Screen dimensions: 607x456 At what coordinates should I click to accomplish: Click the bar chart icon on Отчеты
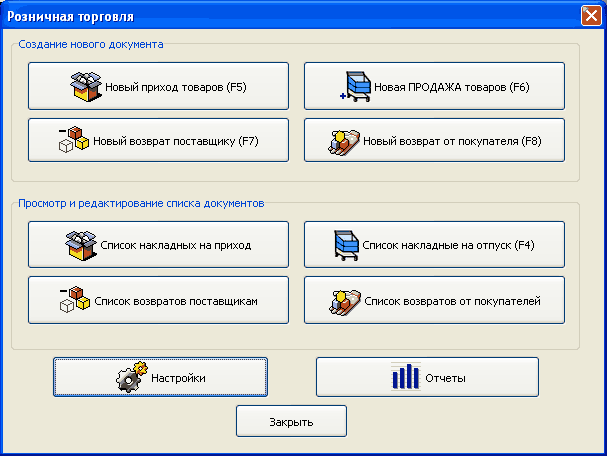405,377
